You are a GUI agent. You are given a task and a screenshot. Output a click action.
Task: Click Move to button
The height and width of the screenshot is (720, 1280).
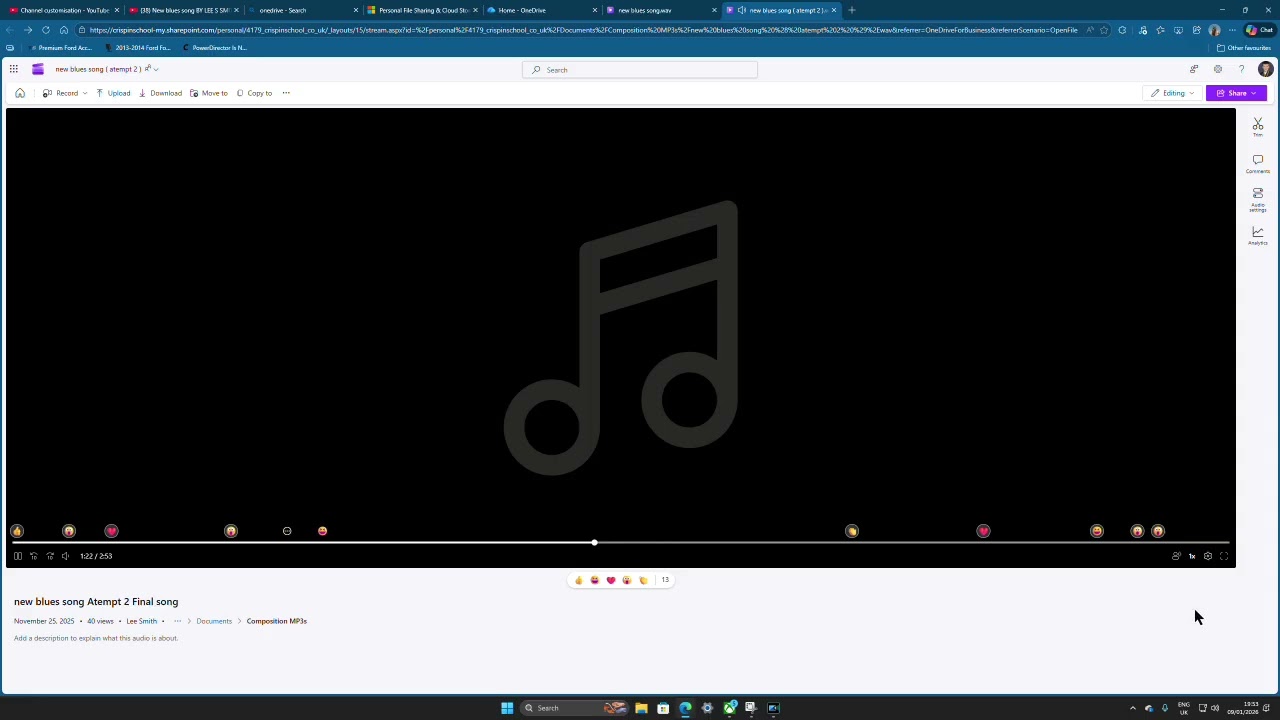[x=208, y=93]
